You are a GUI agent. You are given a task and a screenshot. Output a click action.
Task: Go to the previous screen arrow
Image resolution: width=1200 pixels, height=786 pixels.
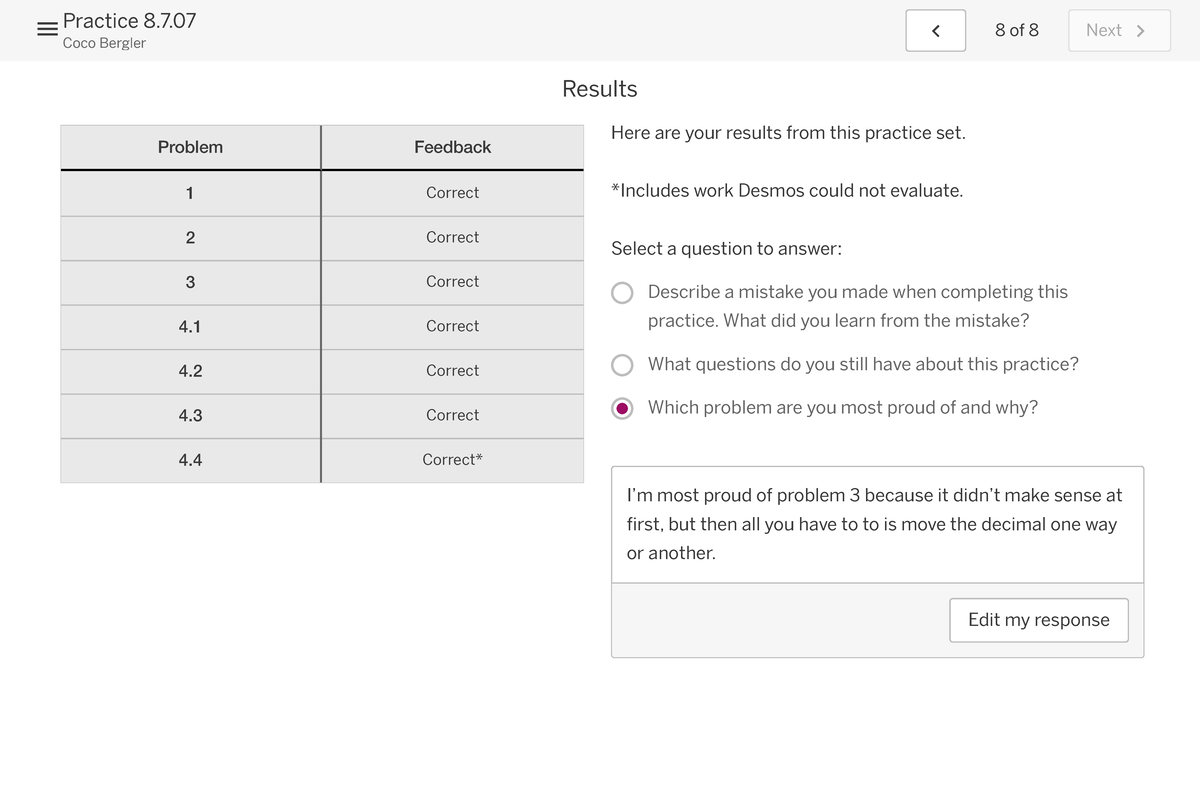click(935, 31)
